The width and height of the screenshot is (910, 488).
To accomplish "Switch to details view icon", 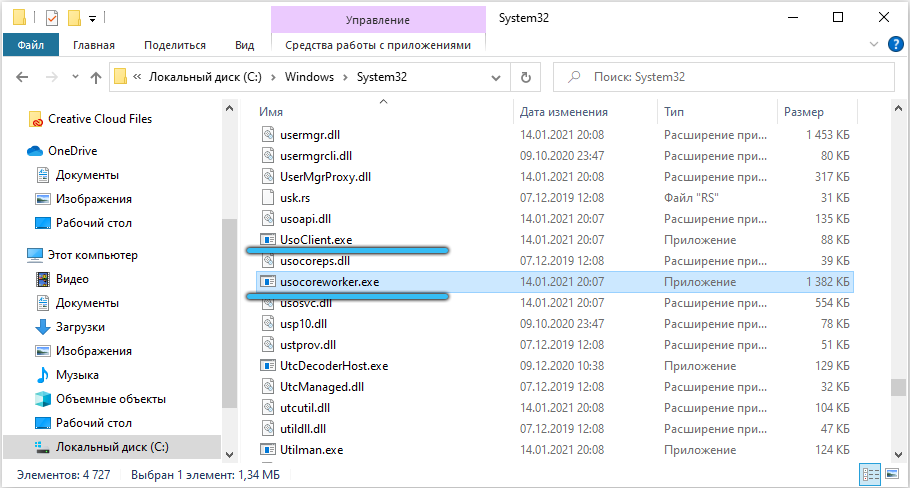I will 871,474.
